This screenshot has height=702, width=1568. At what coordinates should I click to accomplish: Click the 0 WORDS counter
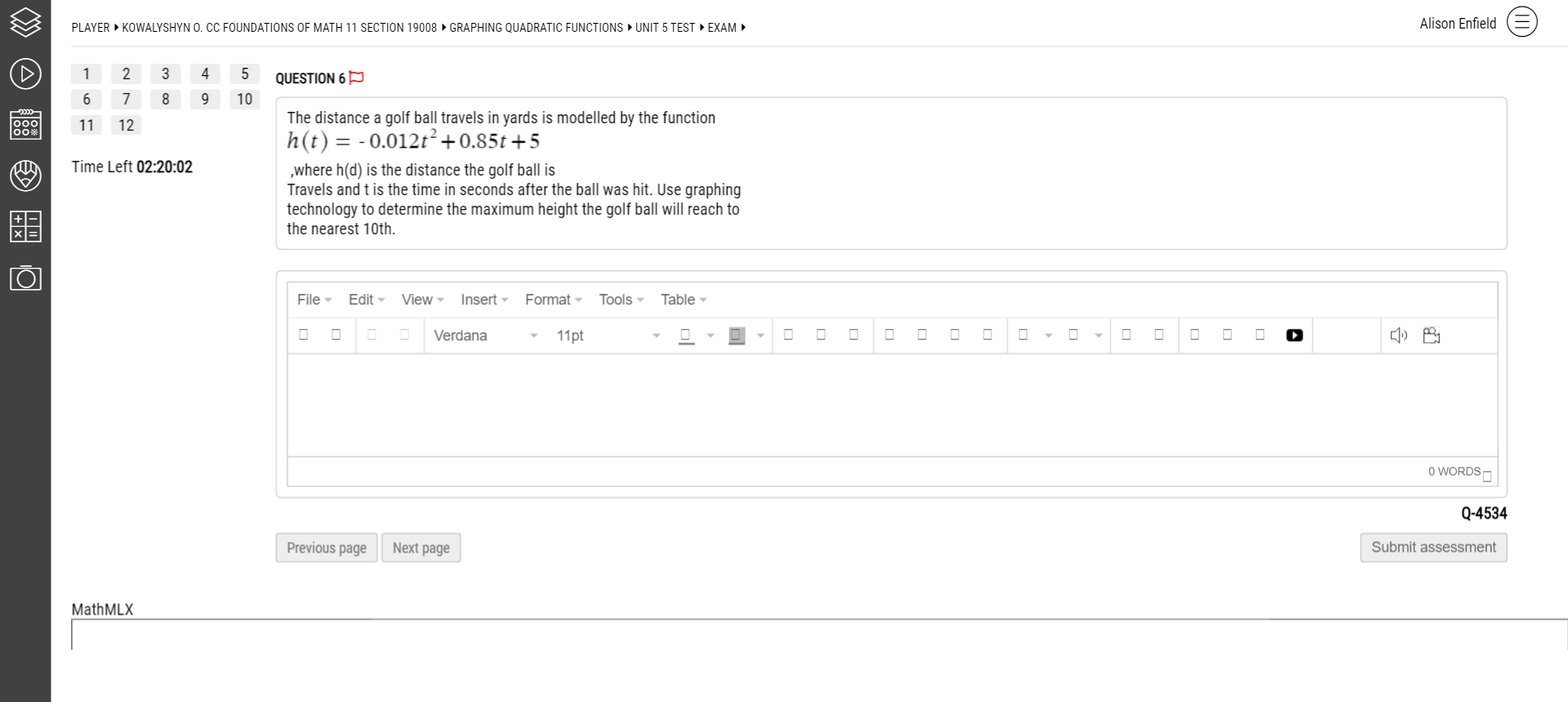(x=1454, y=472)
